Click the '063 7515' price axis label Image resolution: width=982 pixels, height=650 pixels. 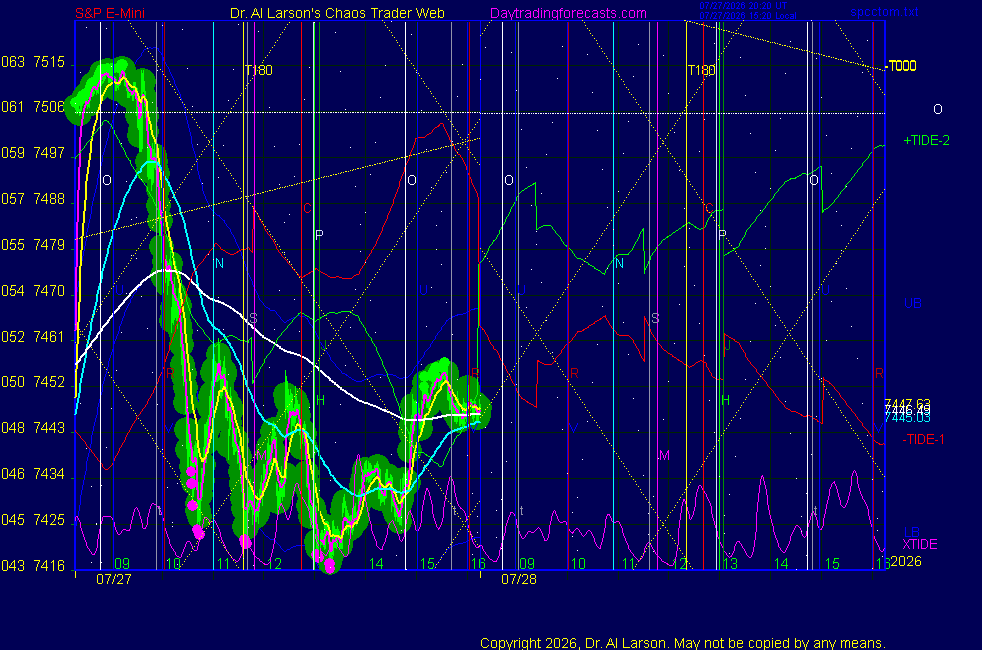pos(33,62)
